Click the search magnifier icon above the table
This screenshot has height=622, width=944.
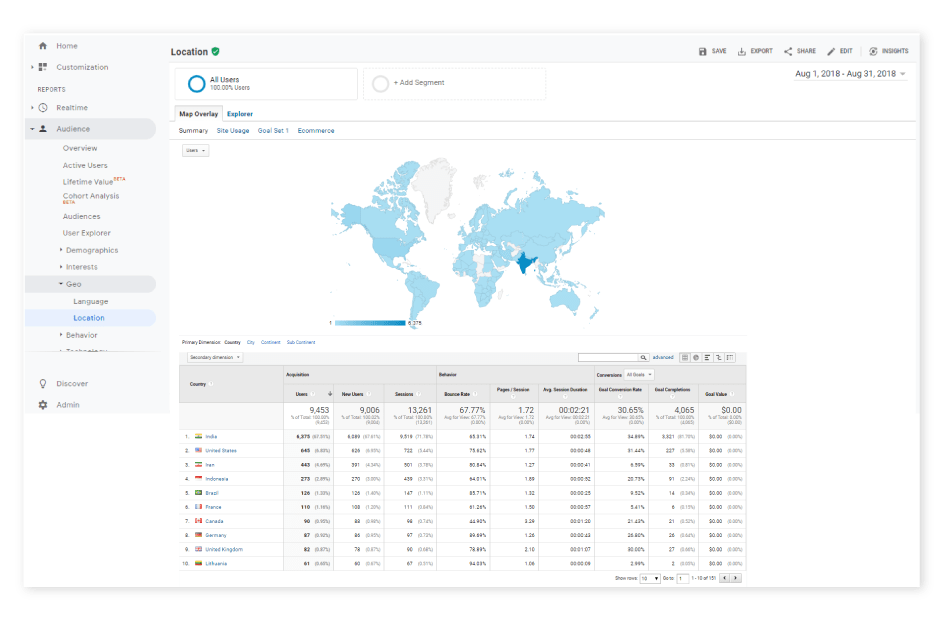coord(644,358)
